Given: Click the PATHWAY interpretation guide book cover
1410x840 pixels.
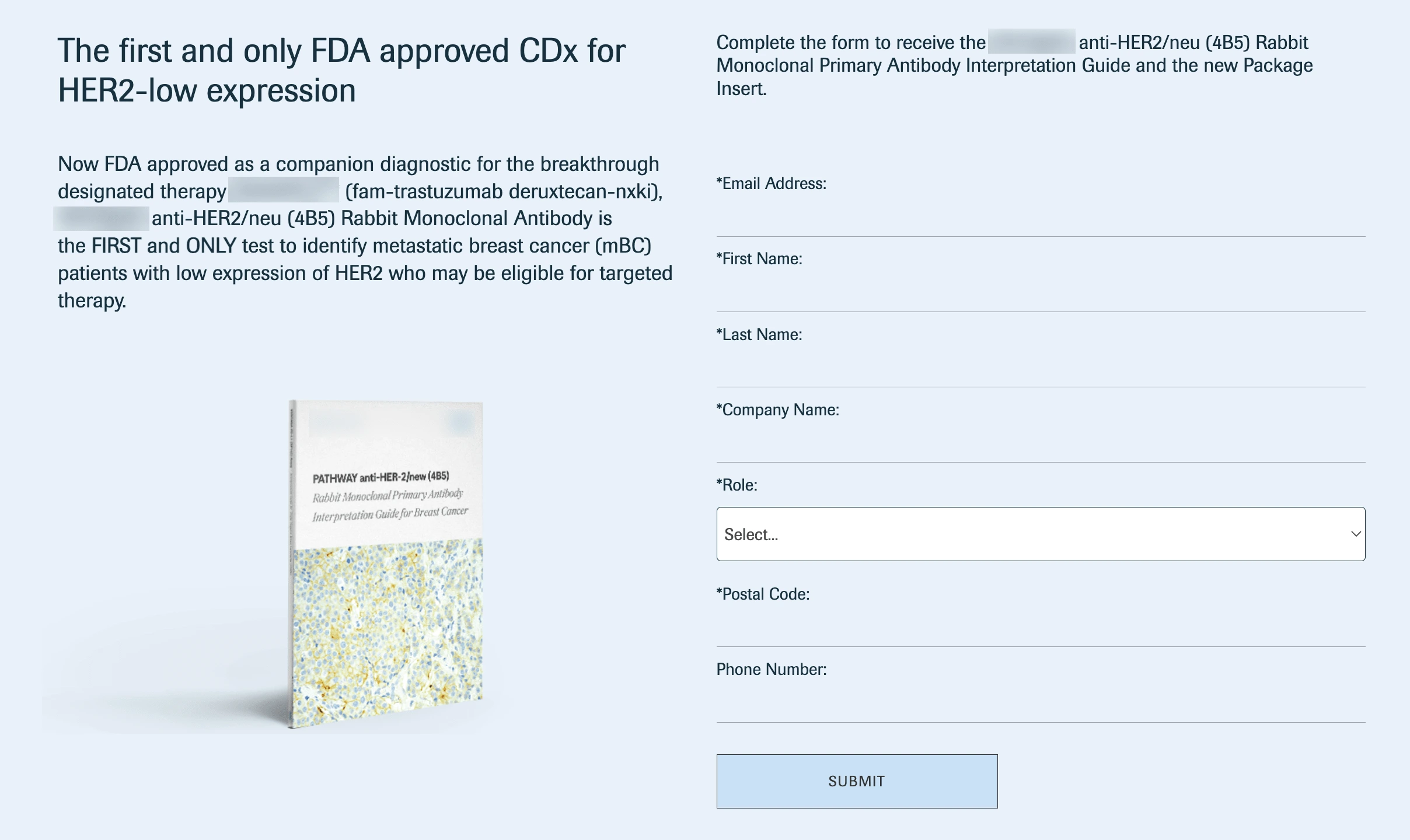Looking at the screenshot, I should tap(388, 496).
